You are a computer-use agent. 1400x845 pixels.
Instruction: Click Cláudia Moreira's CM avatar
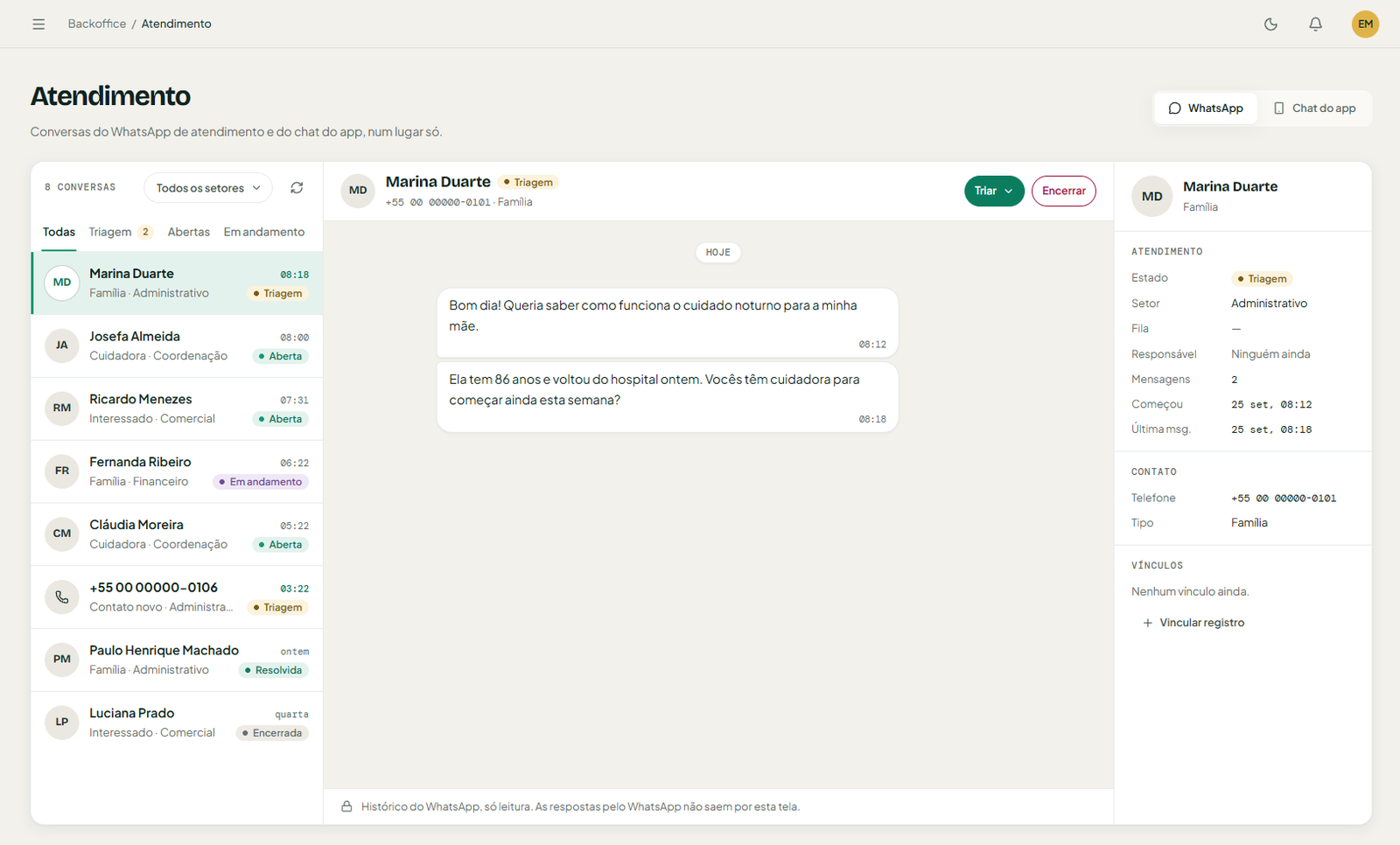tap(62, 534)
